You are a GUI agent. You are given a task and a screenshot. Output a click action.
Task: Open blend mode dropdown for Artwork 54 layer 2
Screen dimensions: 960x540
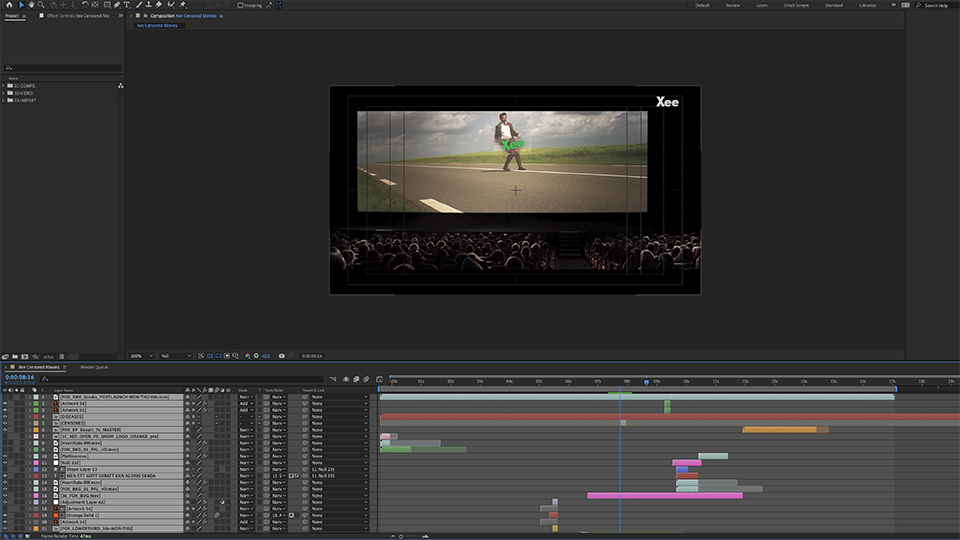tap(244, 404)
